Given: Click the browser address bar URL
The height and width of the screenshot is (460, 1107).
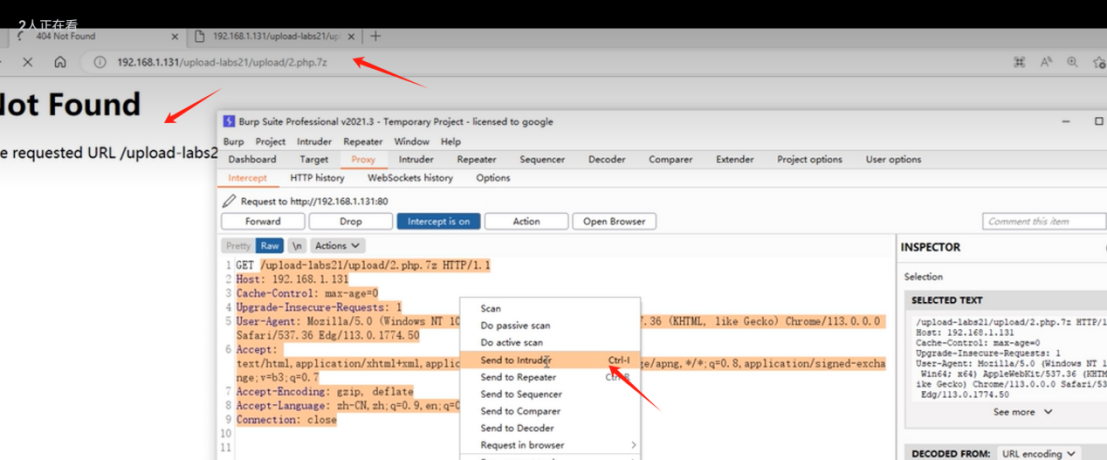Looking at the screenshot, I should [x=222, y=62].
